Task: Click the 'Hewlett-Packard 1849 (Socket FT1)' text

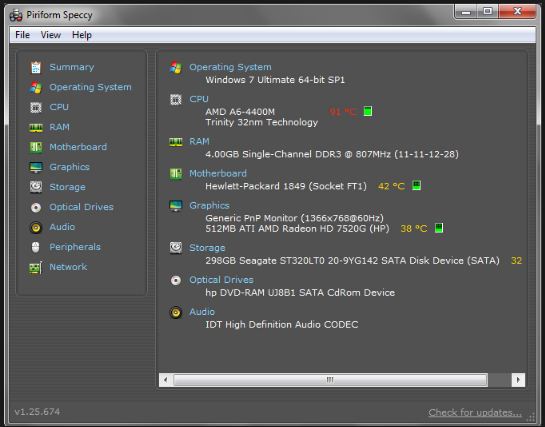Action: click(x=286, y=186)
